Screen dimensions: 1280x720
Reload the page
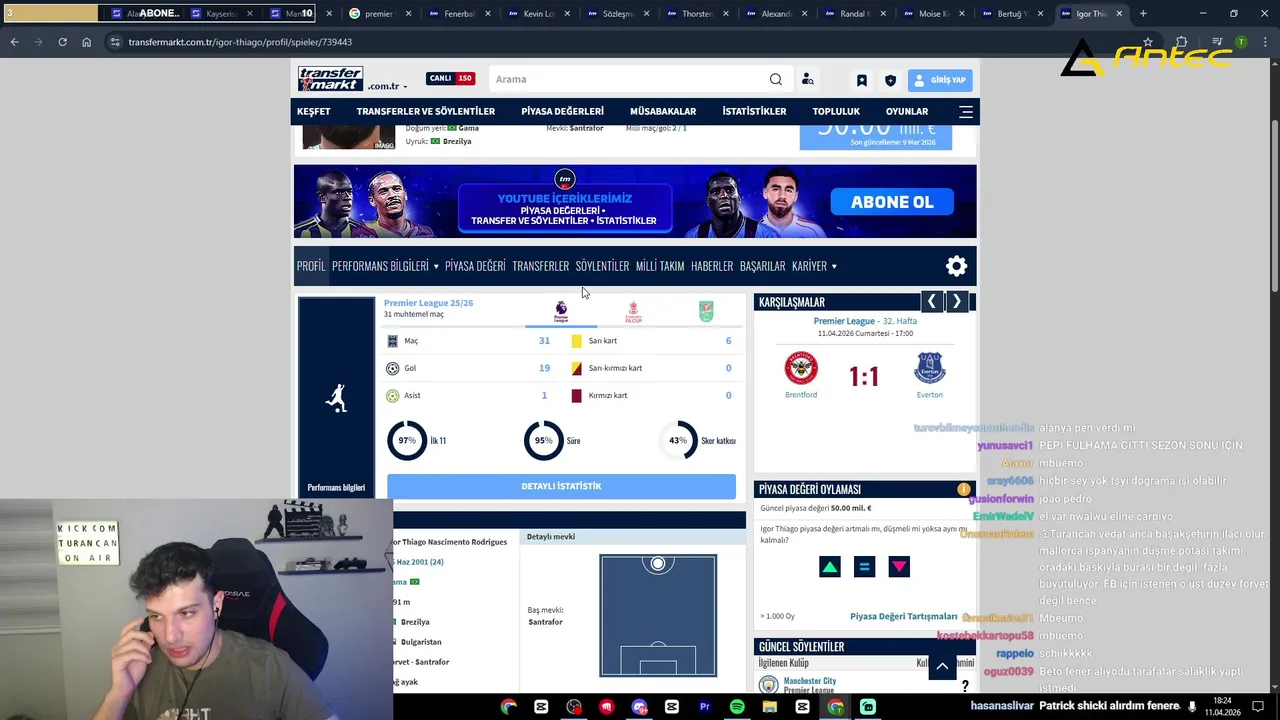(62, 42)
